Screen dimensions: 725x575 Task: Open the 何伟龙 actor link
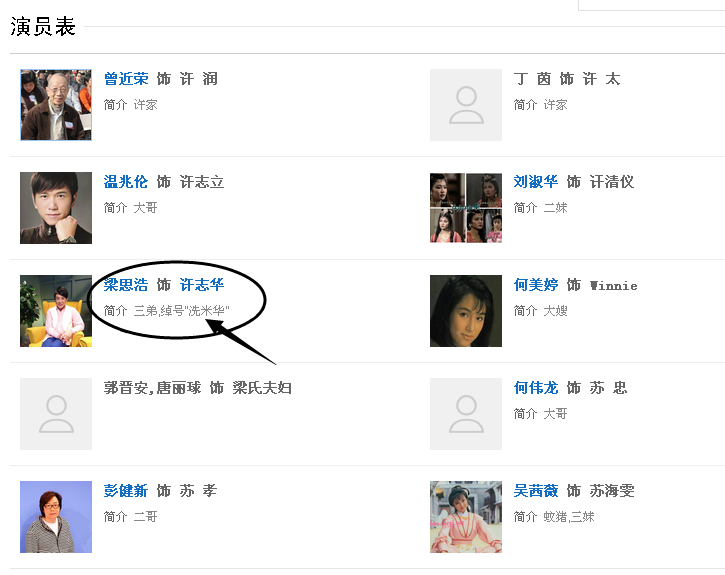536,388
